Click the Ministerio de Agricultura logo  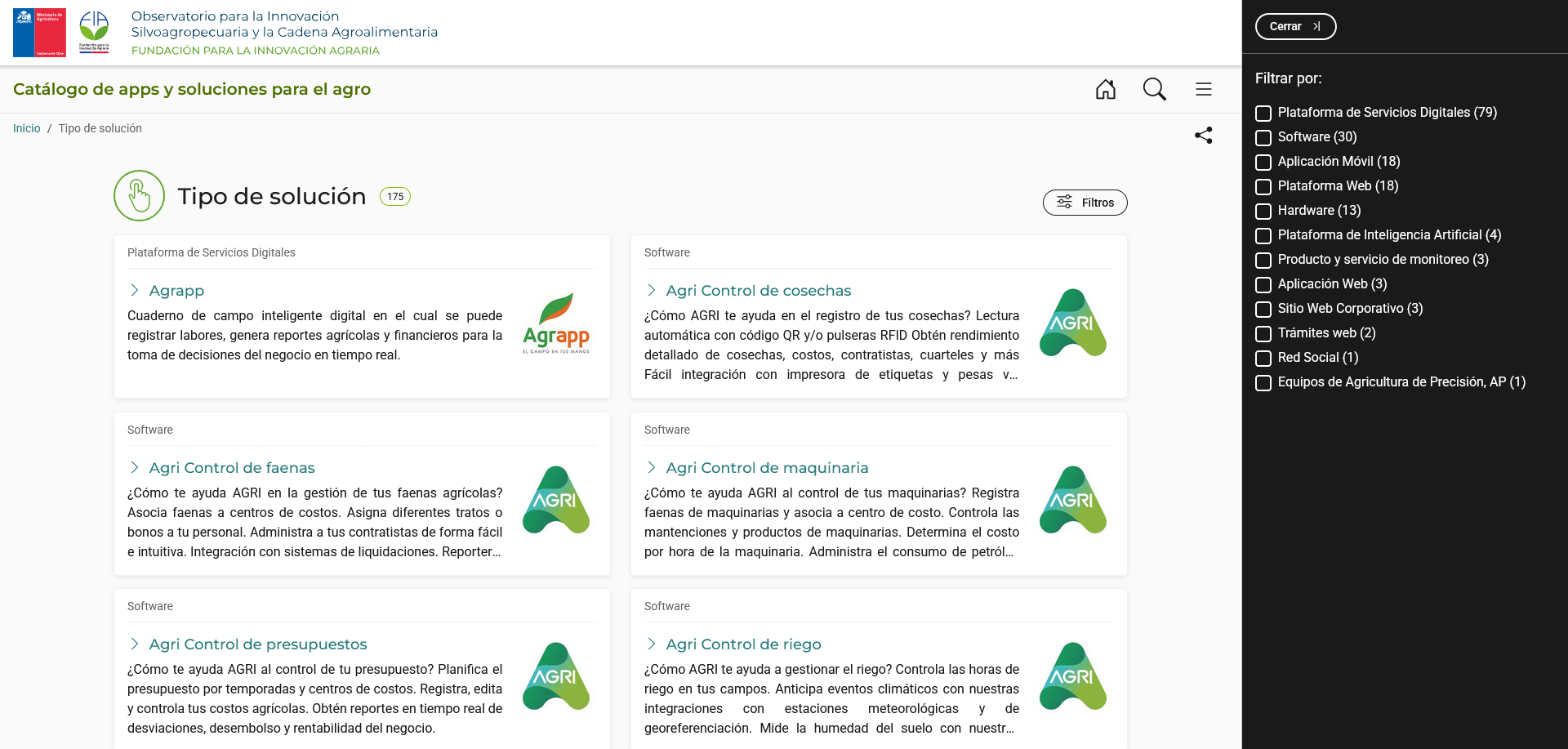click(x=39, y=33)
